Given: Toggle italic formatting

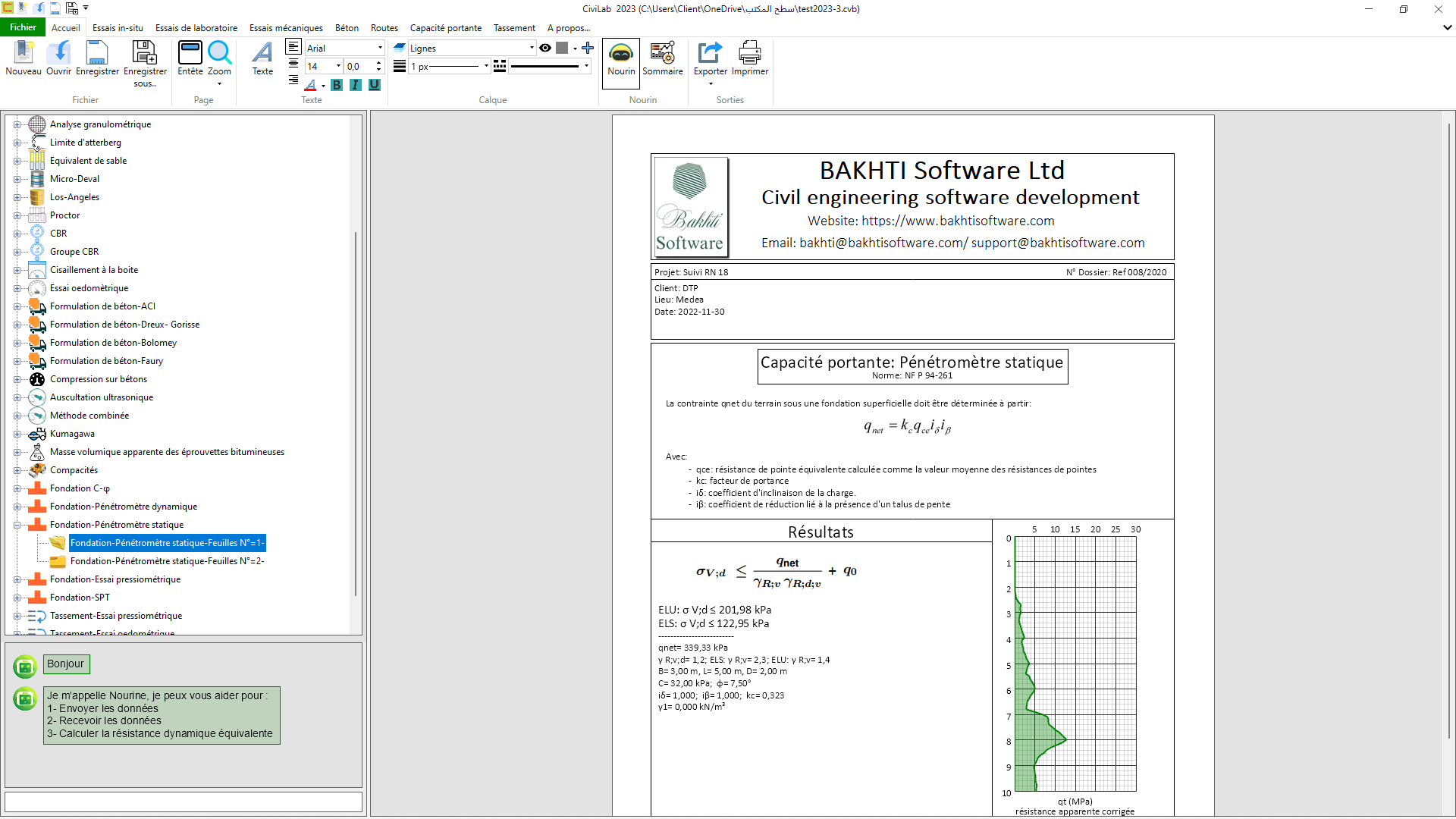Looking at the screenshot, I should 356,85.
